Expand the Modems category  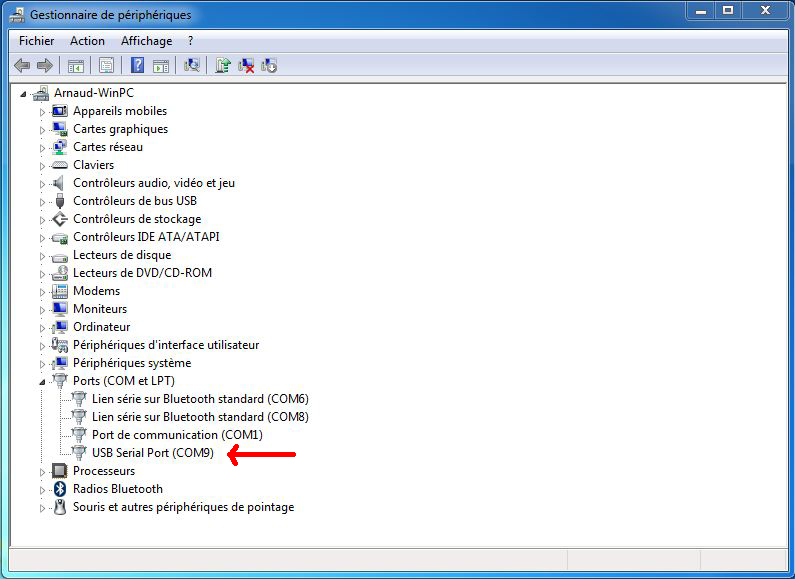pyautogui.click(x=43, y=292)
